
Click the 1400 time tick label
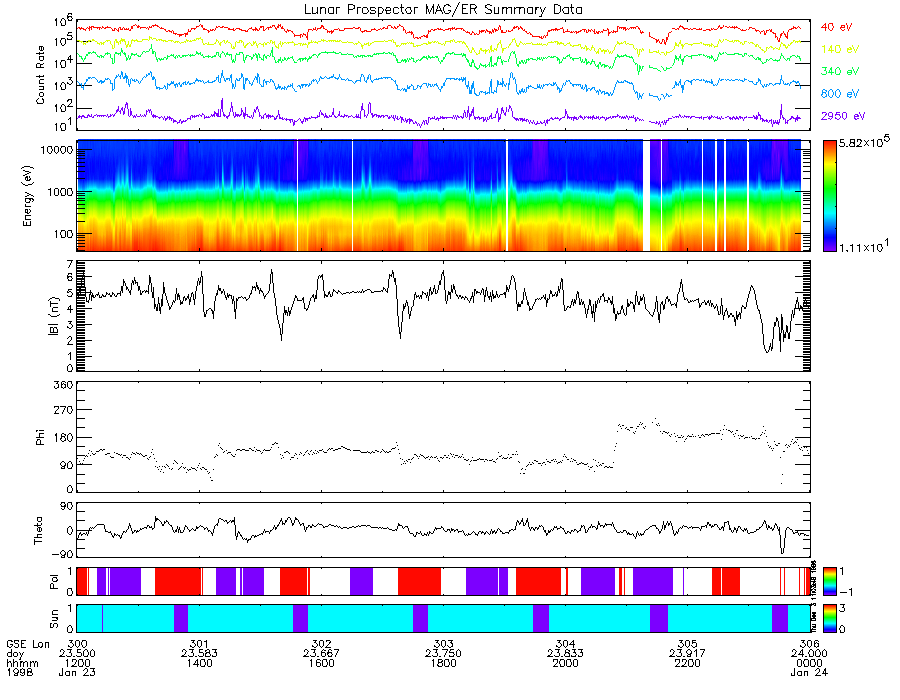[199, 663]
